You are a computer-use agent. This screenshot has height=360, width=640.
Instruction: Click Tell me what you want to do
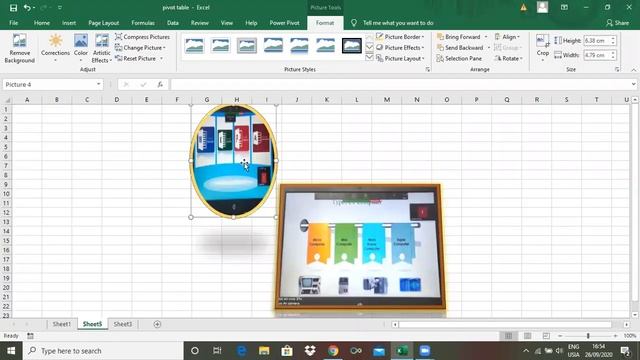[x=398, y=23]
